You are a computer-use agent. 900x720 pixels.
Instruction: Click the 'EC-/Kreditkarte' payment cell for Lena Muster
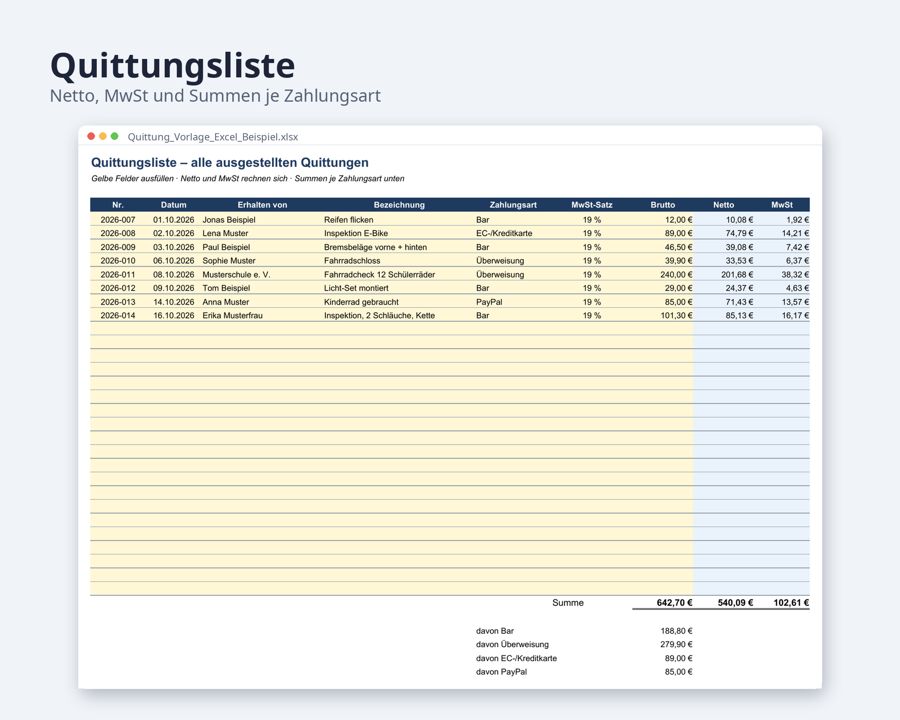(504, 234)
